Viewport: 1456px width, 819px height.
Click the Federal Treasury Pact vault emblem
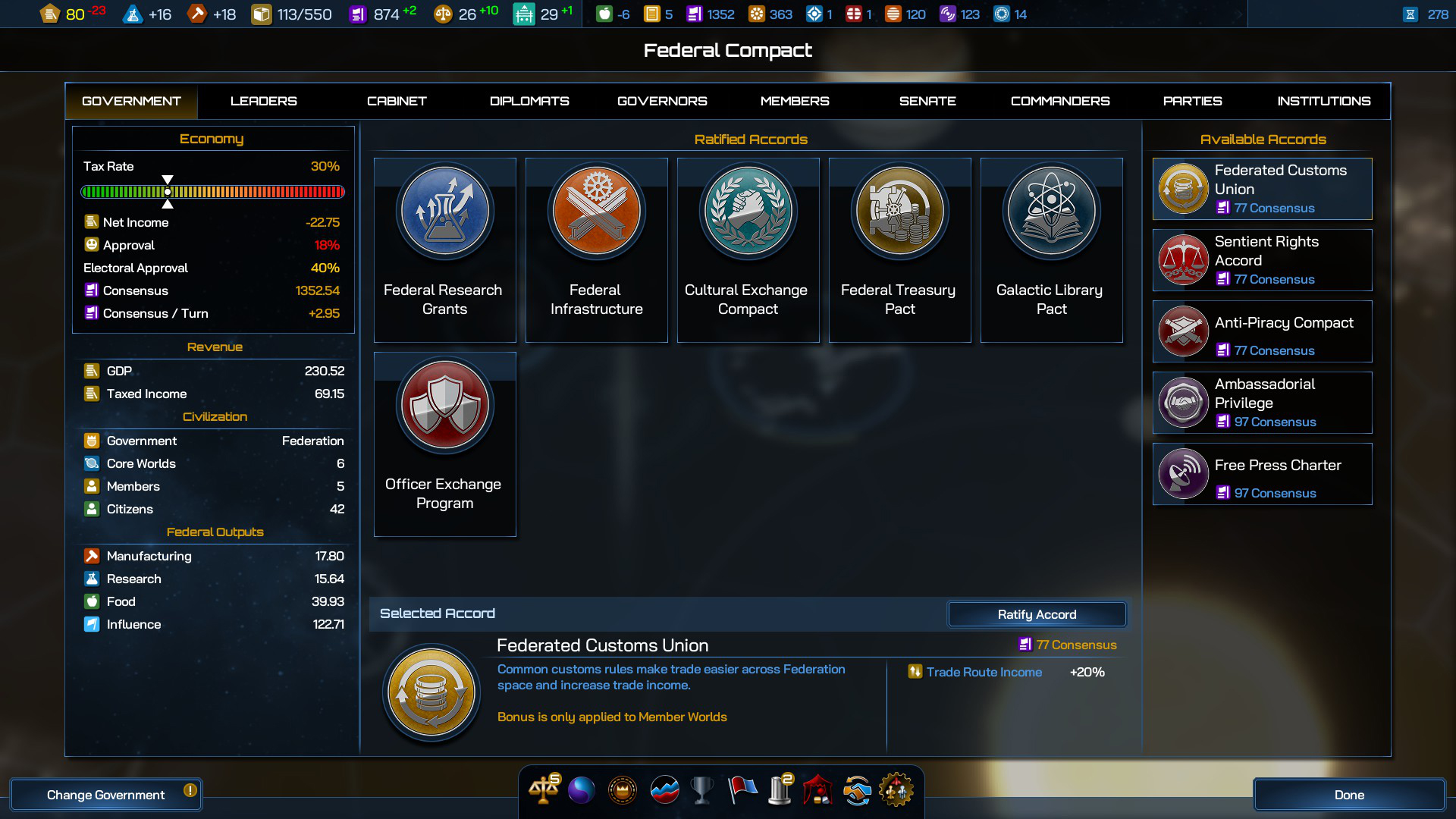pyautogui.click(x=900, y=211)
